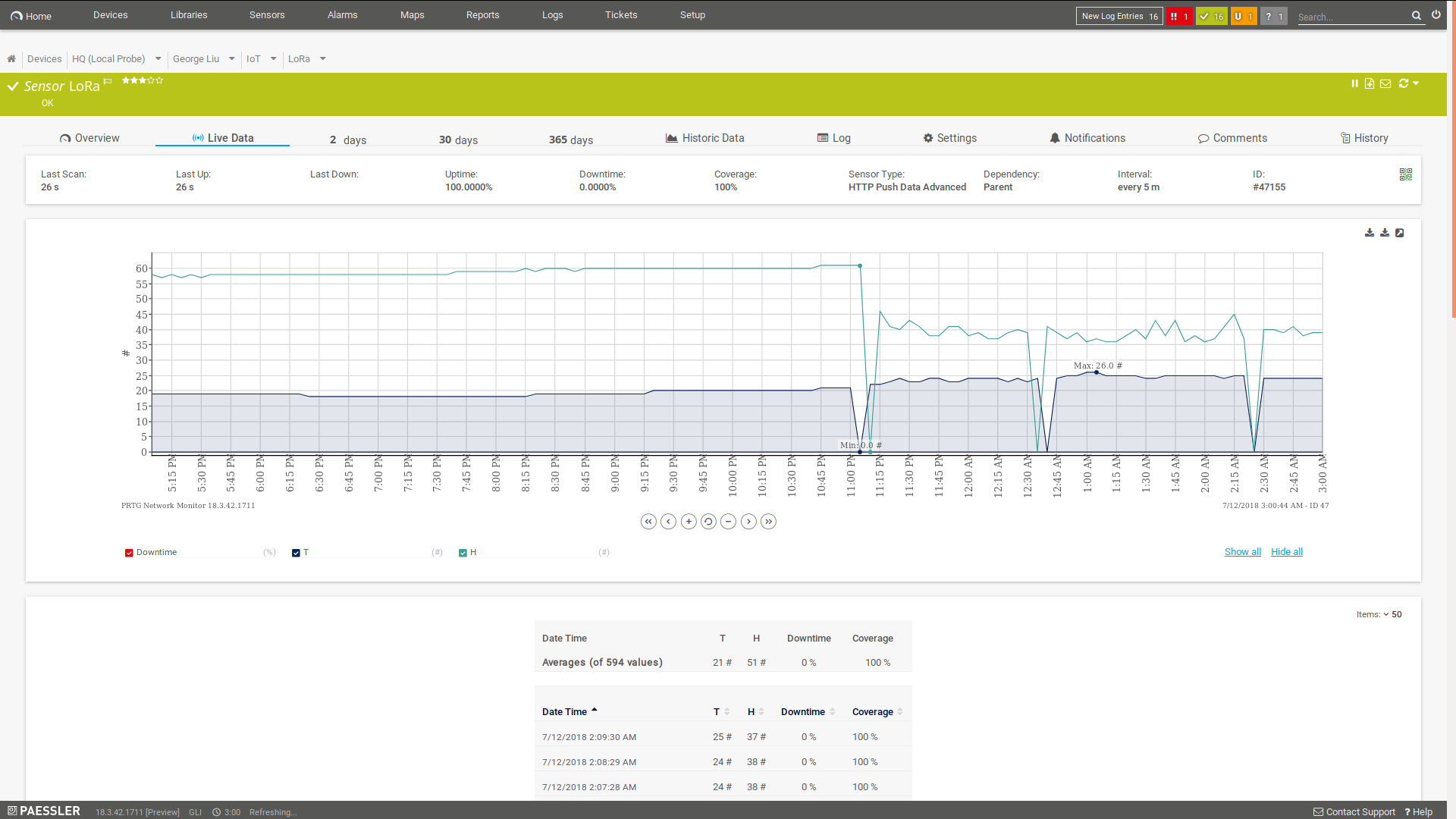Open the dropdown arrow next to refresh icon
Image resolution: width=1456 pixels, height=819 pixels.
(x=1416, y=83)
